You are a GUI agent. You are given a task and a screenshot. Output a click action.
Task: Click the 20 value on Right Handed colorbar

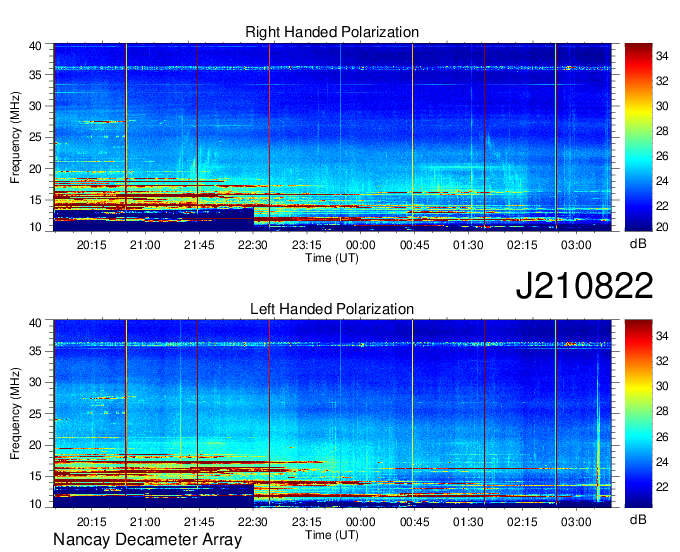(x=662, y=227)
